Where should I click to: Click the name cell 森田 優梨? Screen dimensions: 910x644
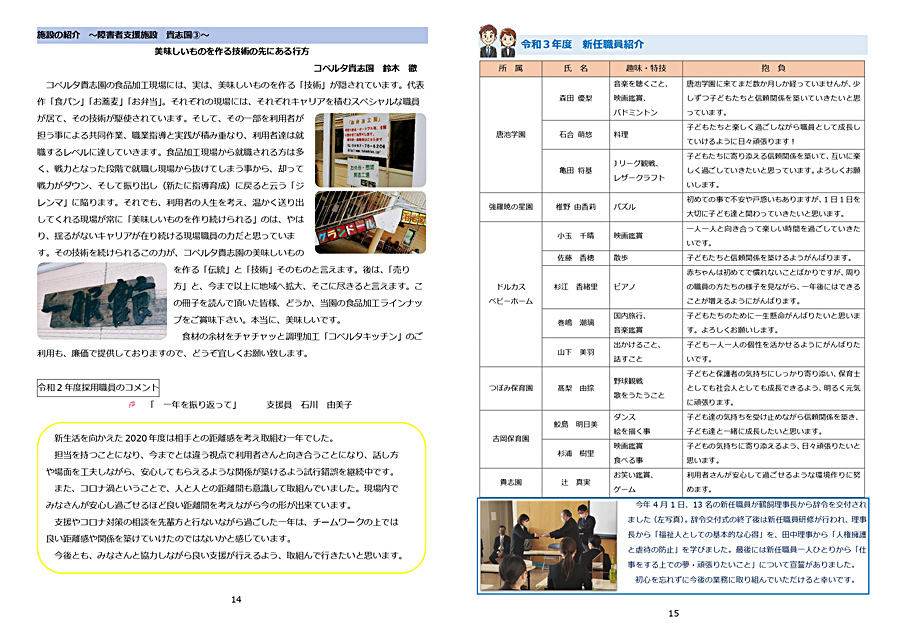click(576, 99)
